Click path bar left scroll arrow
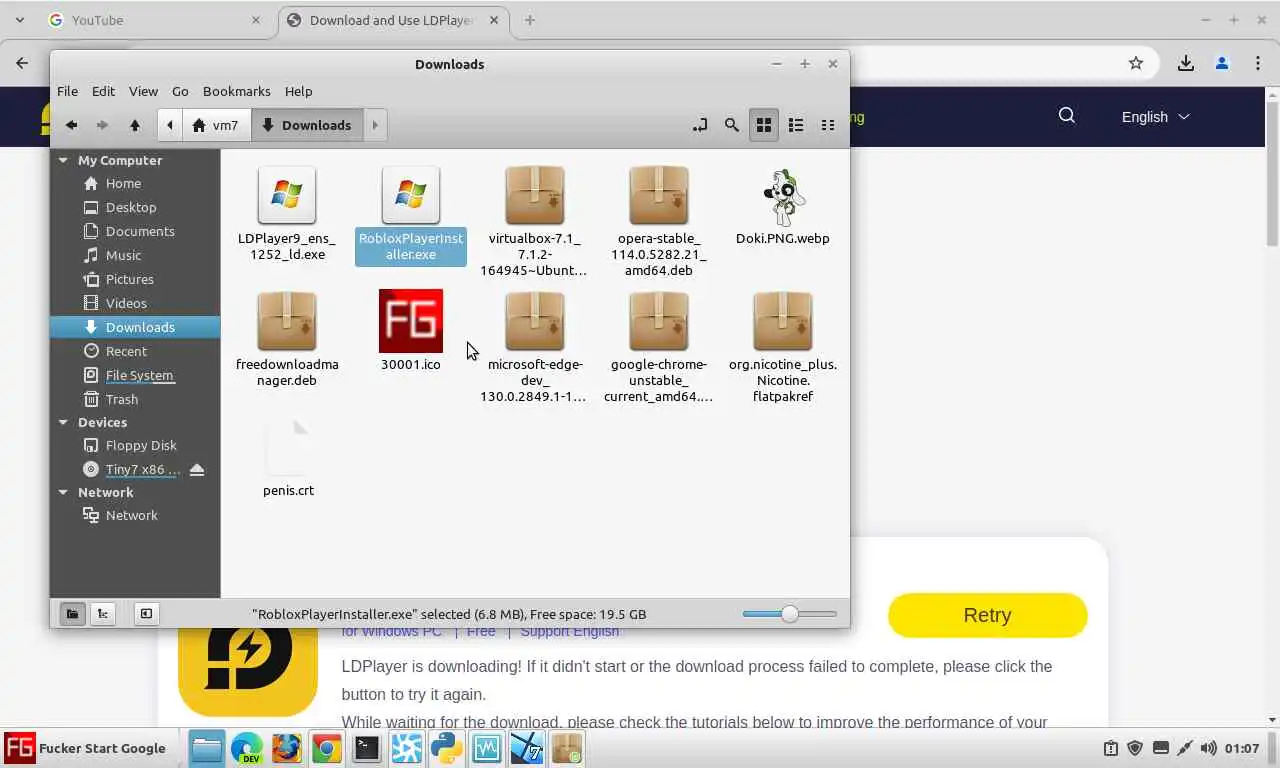Image resolution: width=1280 pixels, height=768 pixels. click(170, 125)
